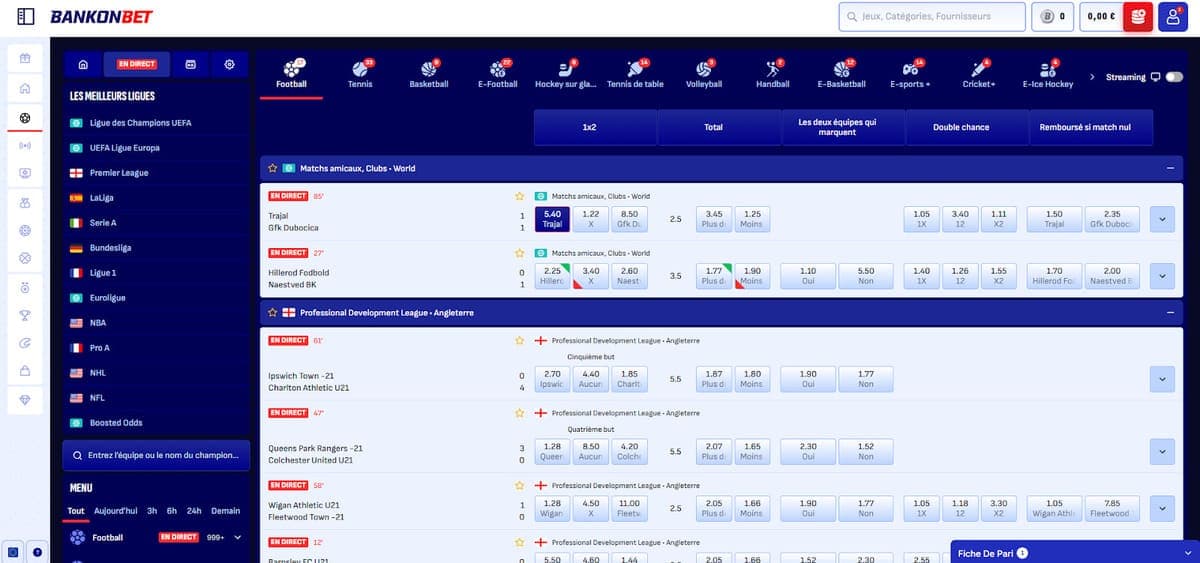Bet Plus de 2.5 at 3.45
Viewport: 1200px width, 563px height.
pyautogui.click(x=714, y=219)
